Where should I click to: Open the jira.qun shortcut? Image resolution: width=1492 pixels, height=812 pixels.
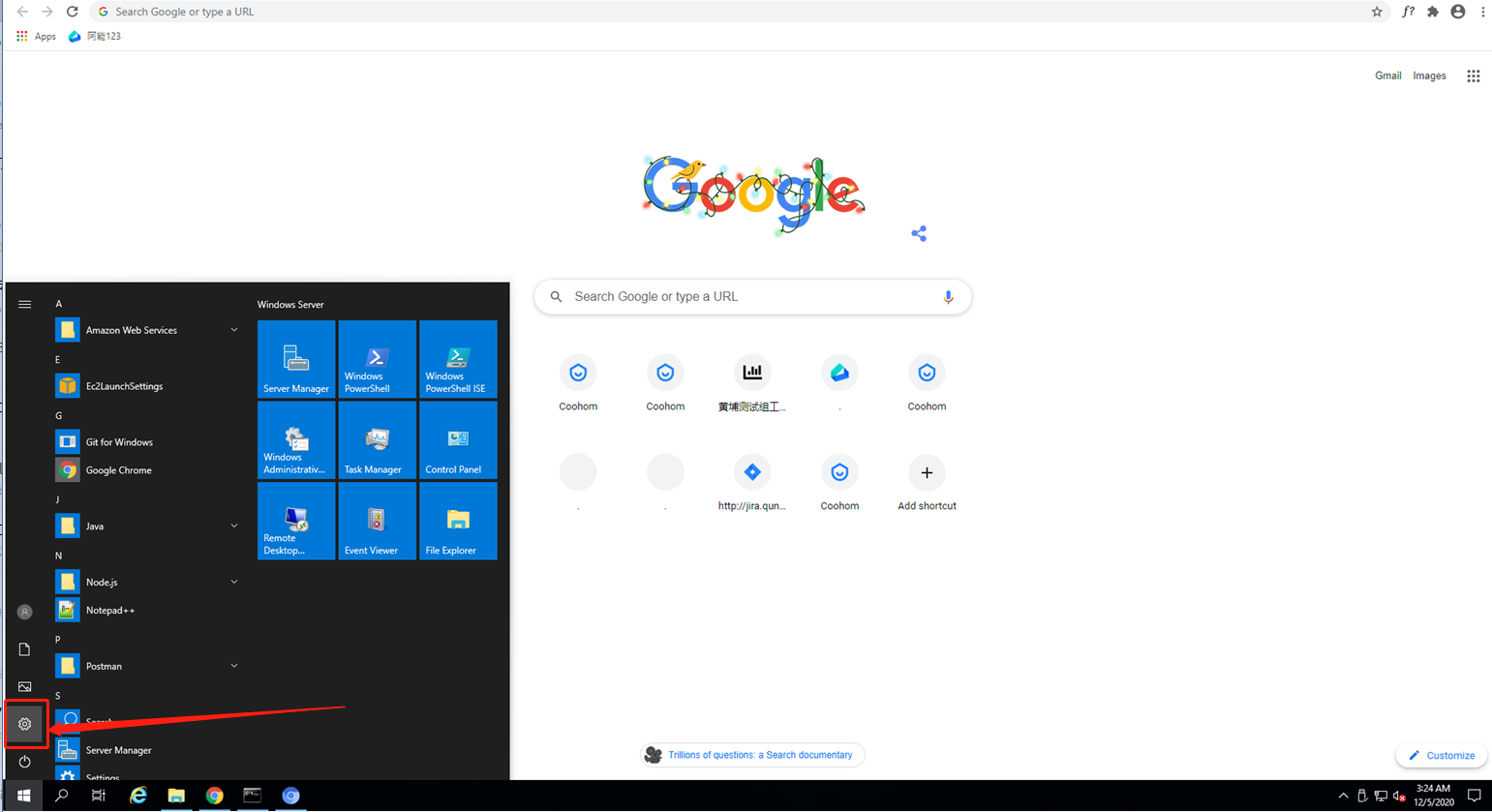pyautogui.click(x=752, y=483)
